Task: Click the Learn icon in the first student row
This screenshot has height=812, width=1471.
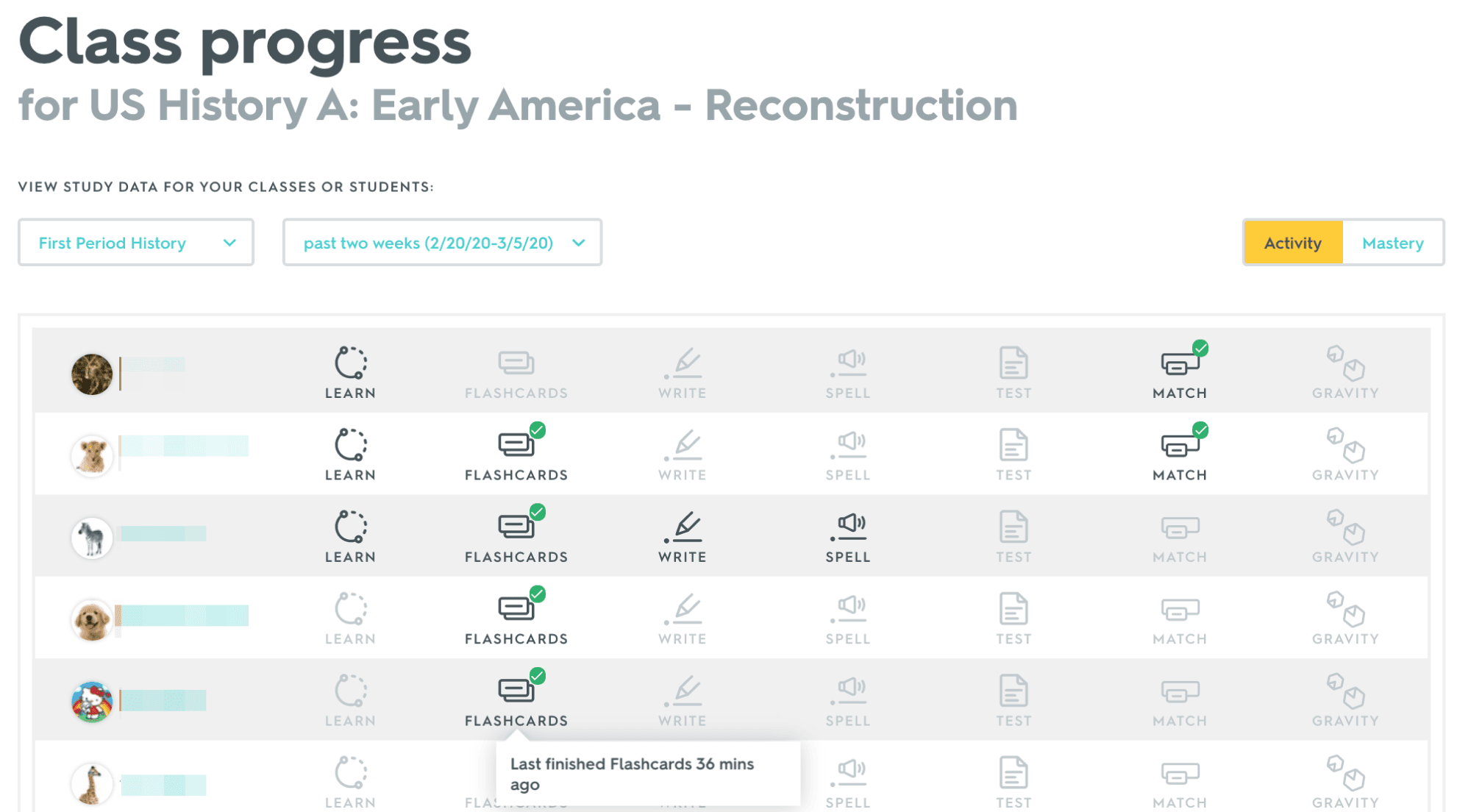Action: (x=351, y=363)
